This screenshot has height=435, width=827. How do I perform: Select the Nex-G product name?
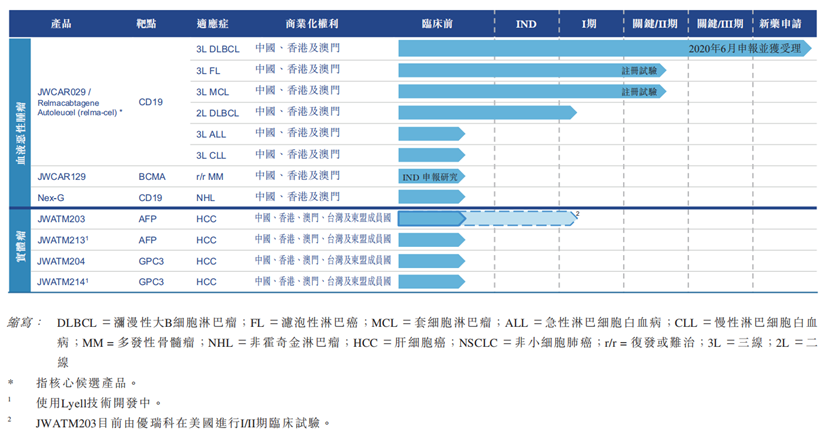coord(53,198)
